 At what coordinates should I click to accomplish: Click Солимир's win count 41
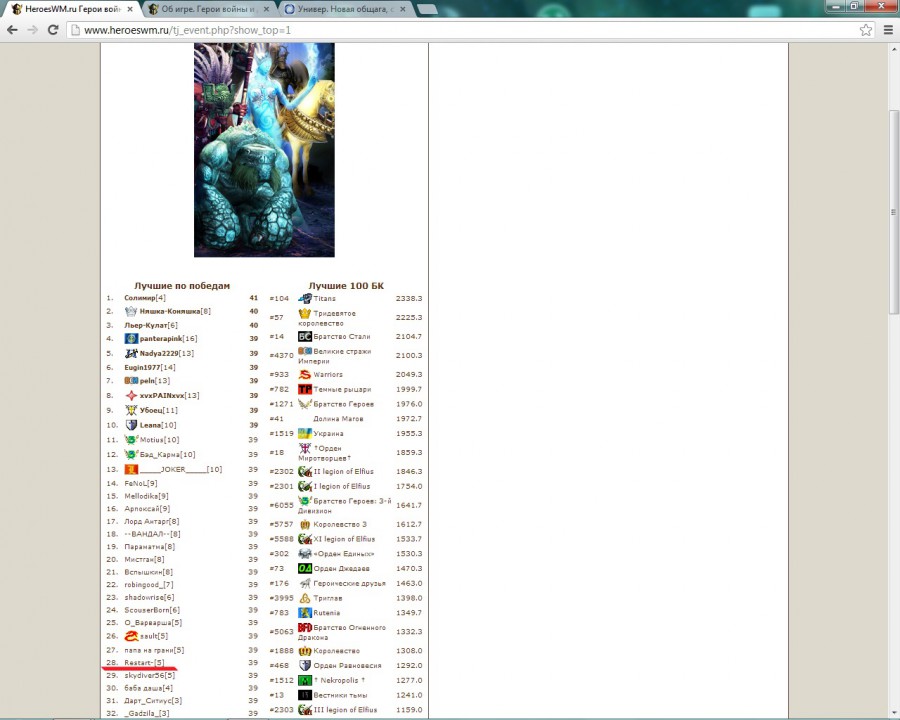[x=254, y=298]
